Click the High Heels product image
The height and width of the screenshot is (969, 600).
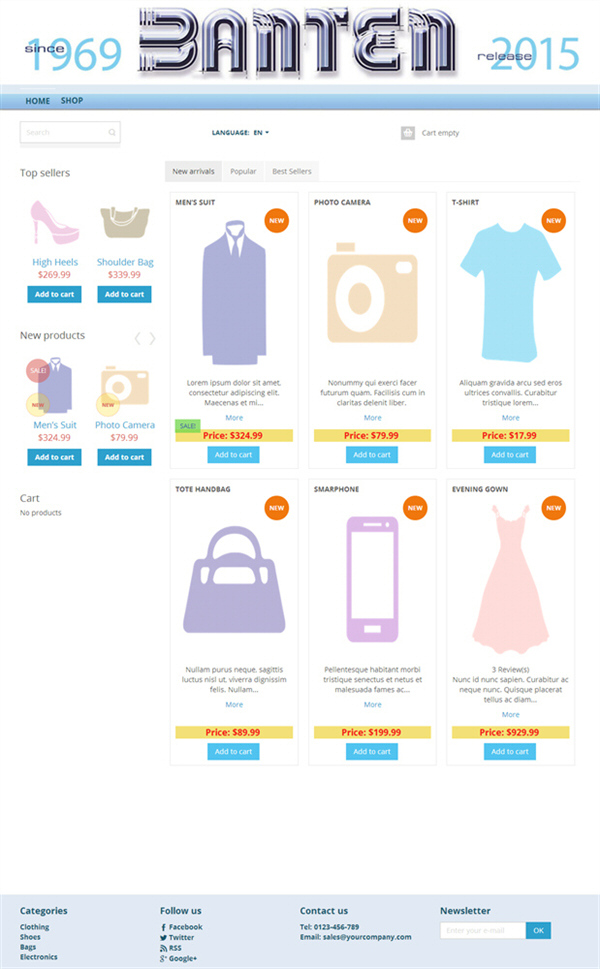coord(54,222)
